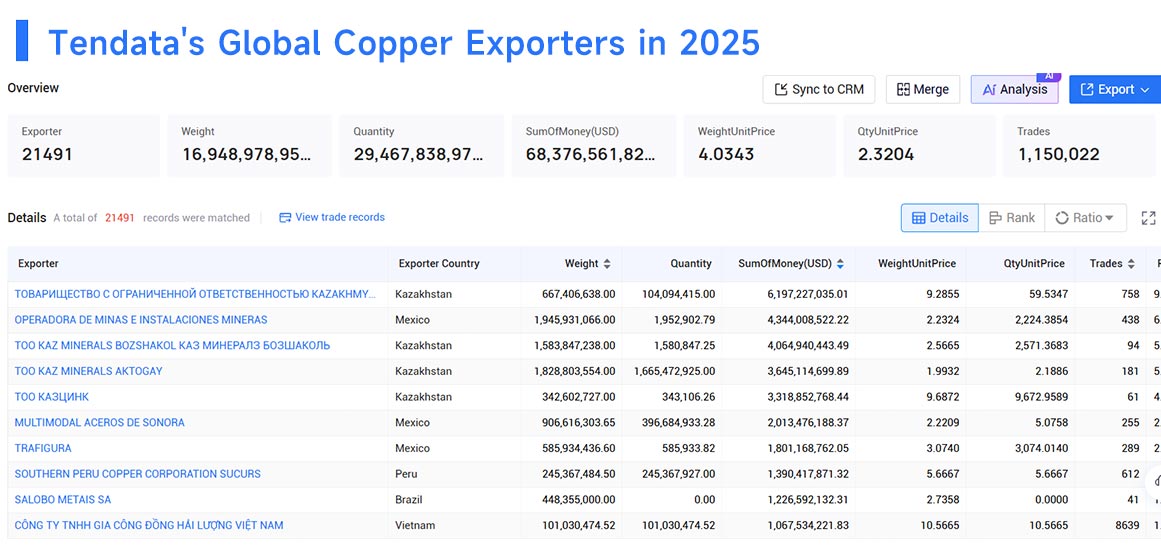The height and width of the screenshot is (550, 1161).
Task: Click the Exporter column header
Action: coord(39,264)
